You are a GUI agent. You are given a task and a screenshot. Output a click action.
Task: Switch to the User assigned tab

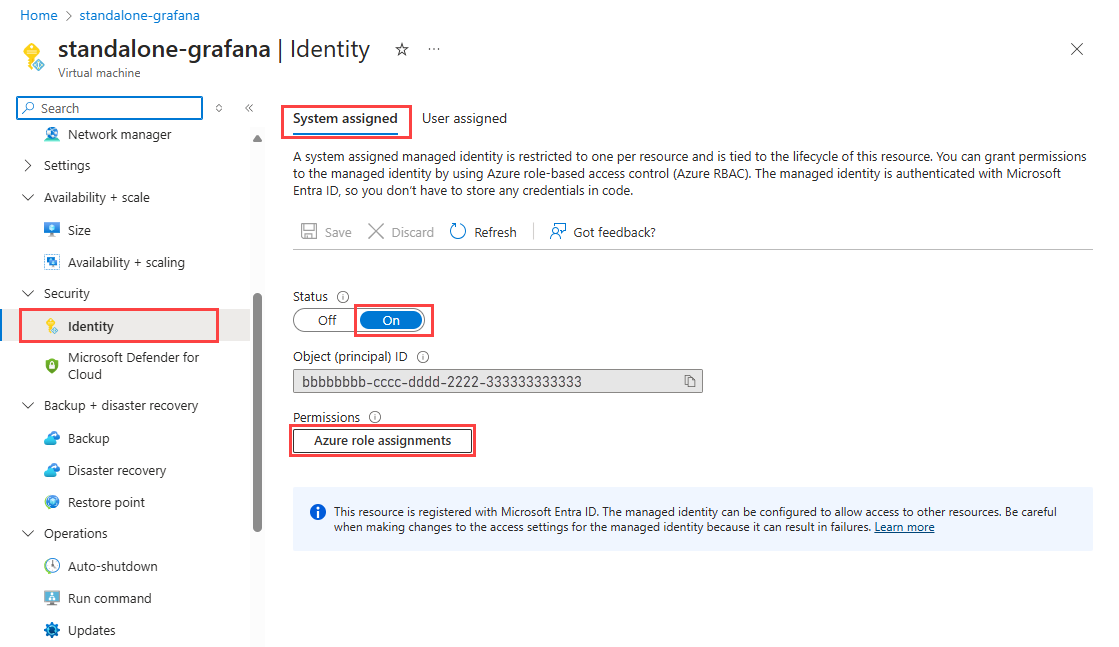[x=464, y=118]
